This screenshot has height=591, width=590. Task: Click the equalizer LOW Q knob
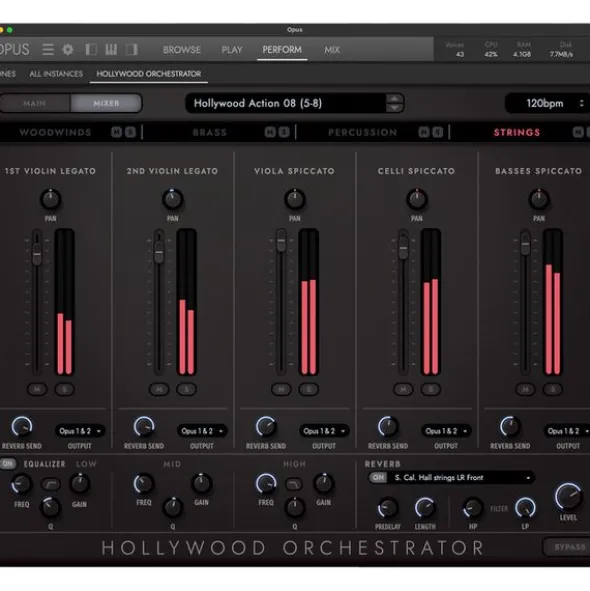tap(51, 508)
